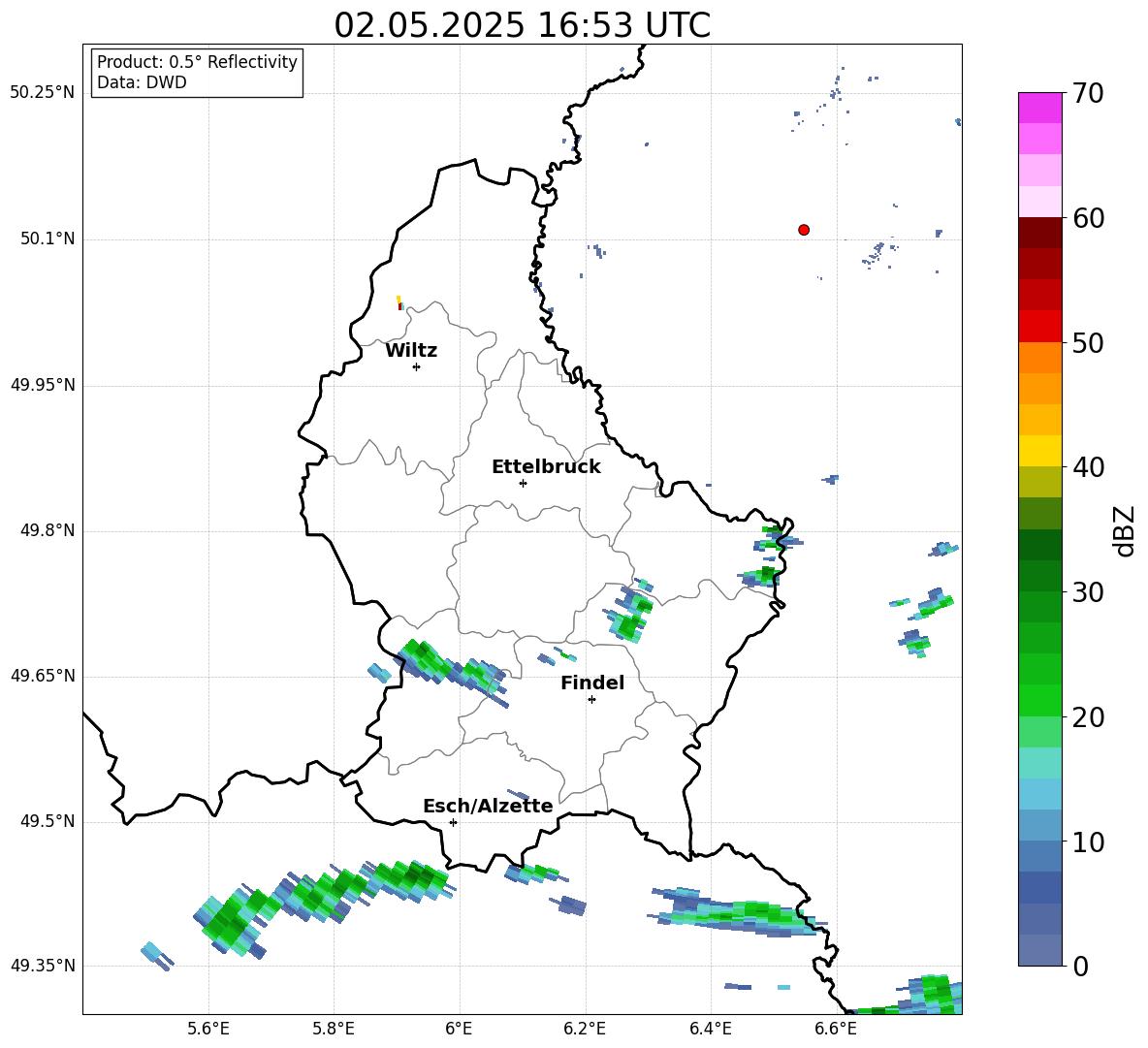
Task: Click the 49.5°N latitude label
Action: (48, 821)
